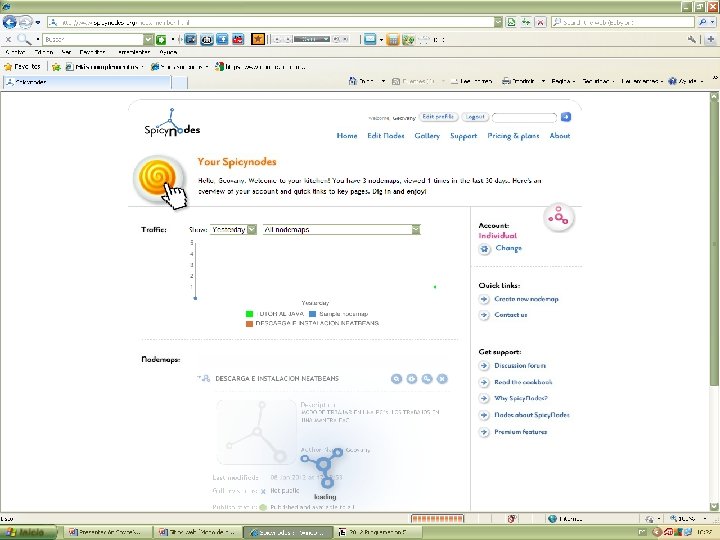
Task: Open Pricing & plans navigation link
Action: (x=513, y=136)
